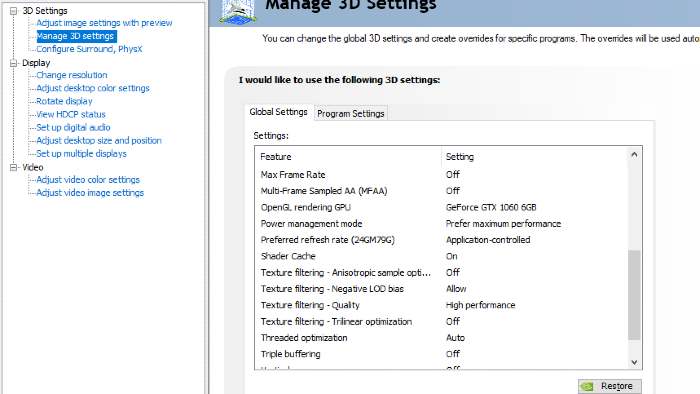Open Adjust video color settings

[x=88, y=179]
